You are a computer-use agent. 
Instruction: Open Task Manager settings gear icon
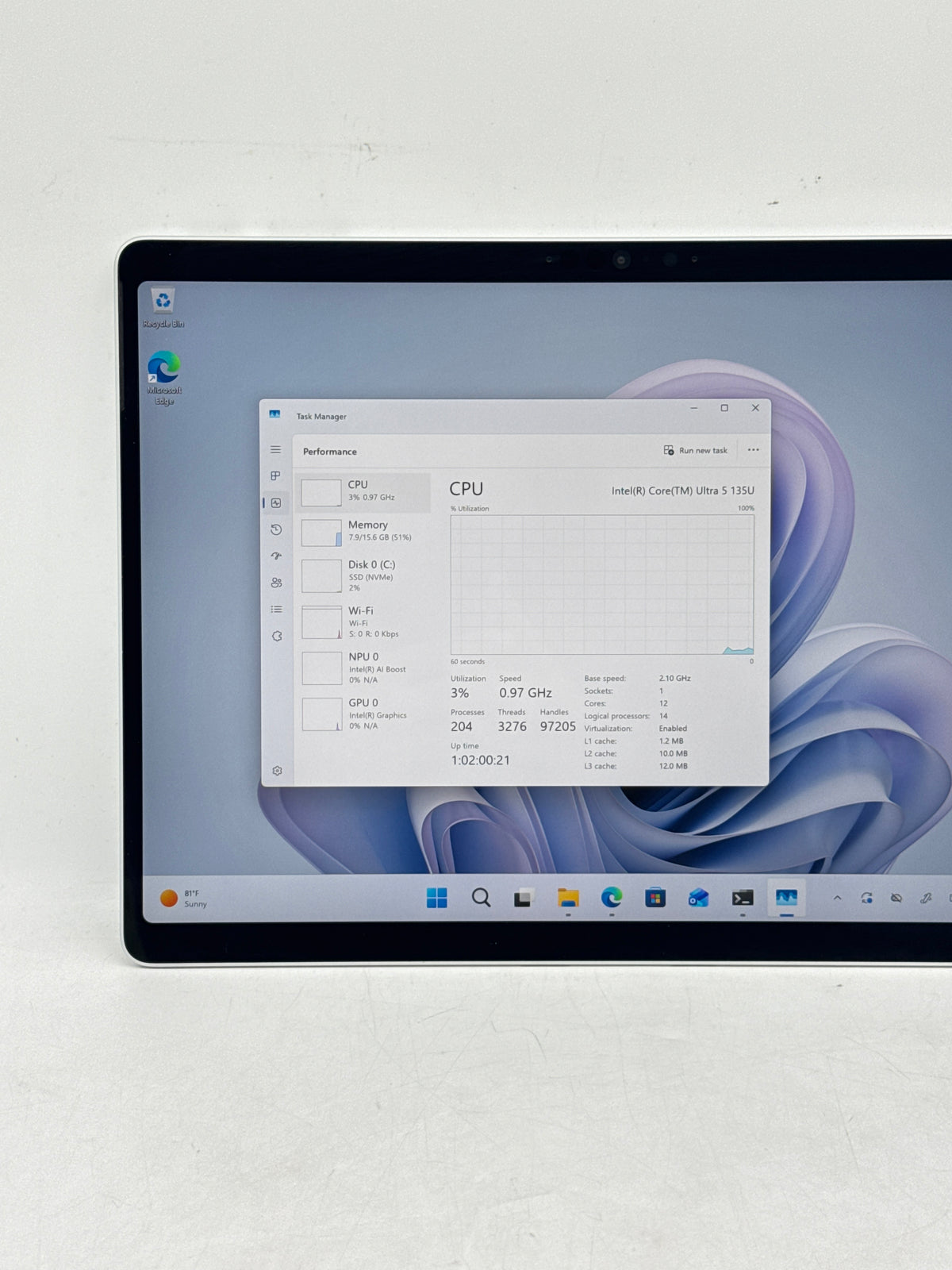coord(277,771)
